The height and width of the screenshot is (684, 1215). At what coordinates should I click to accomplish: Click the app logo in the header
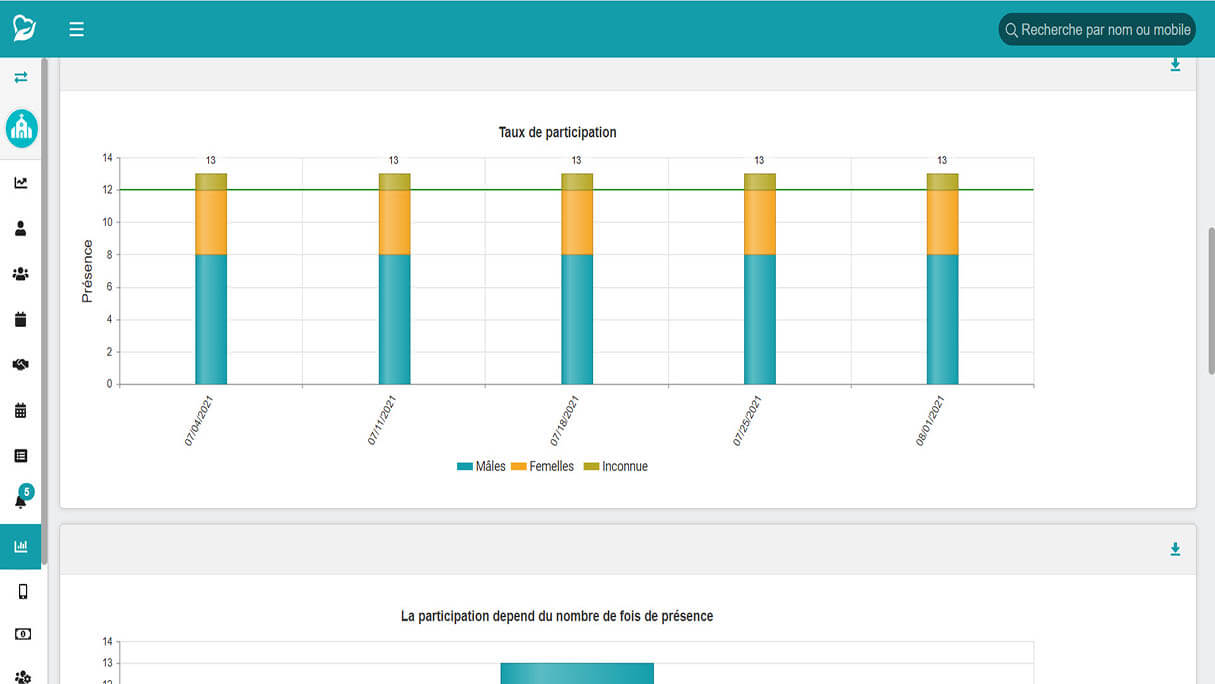(x=24, y=29)
